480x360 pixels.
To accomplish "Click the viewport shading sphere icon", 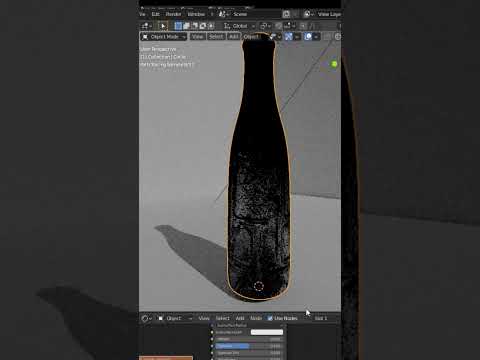I will [x=337, y=37].
